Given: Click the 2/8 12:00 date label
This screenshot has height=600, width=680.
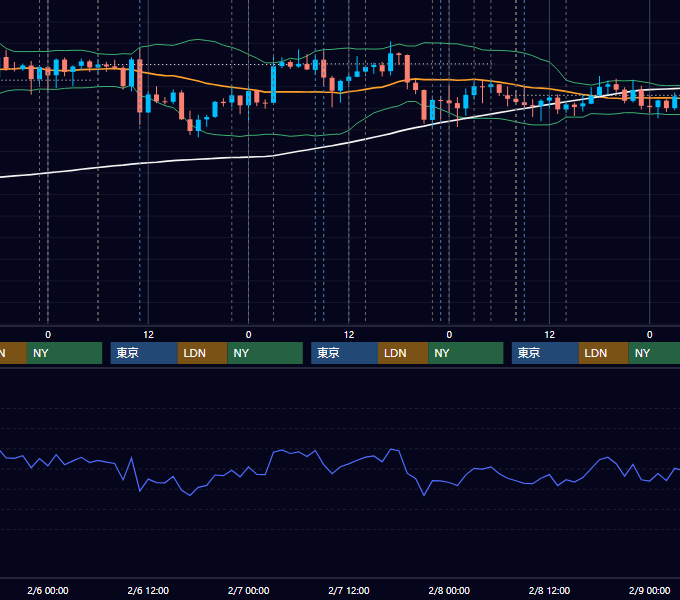Looking at the screenshot, I should (x=549, y=590).
